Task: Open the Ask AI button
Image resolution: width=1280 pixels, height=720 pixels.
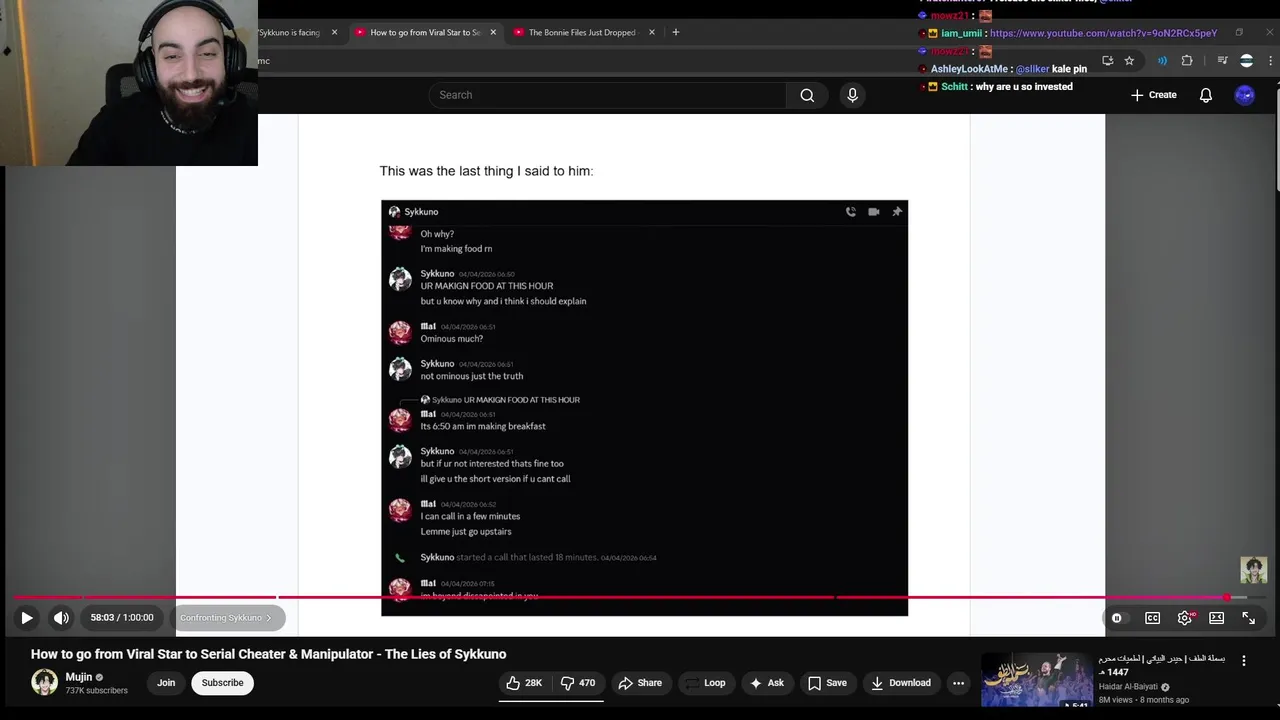Action: 767,683
